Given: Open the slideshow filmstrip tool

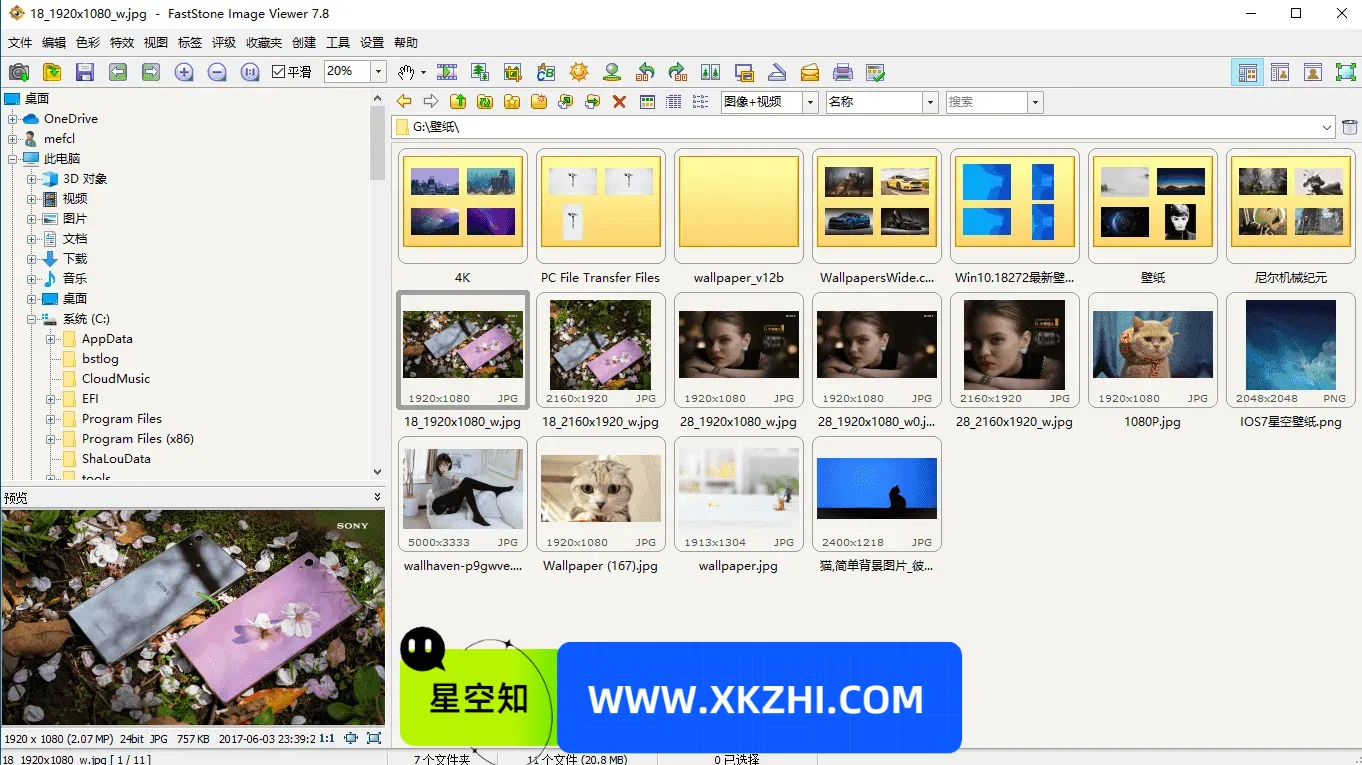Looking at the screenshot, I should coord(446,72).
